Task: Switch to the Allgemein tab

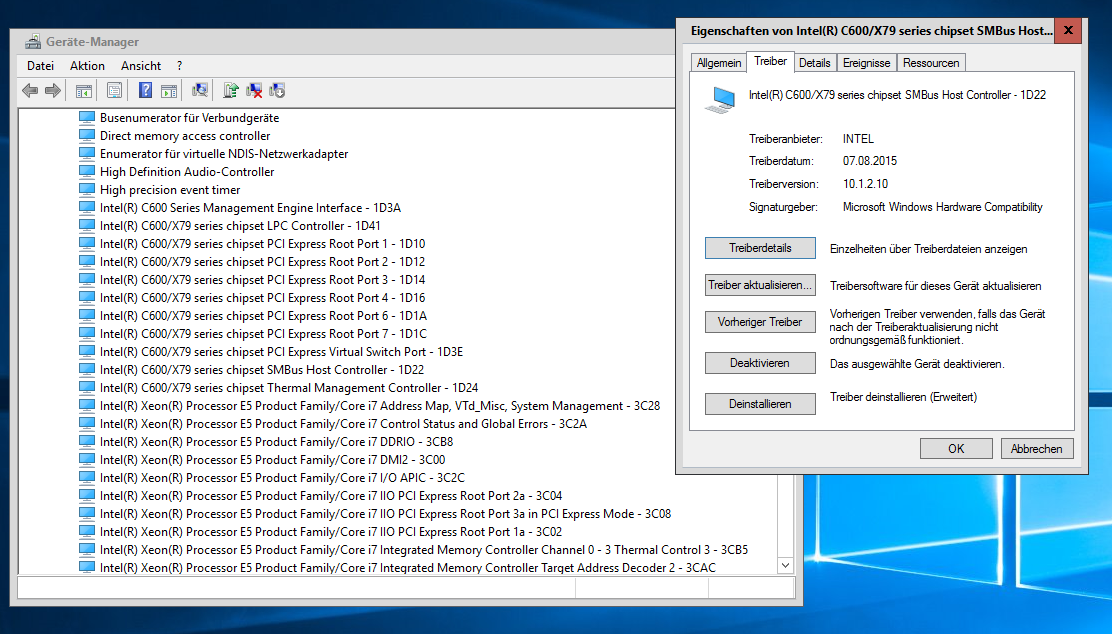Action: click(719, 62)
